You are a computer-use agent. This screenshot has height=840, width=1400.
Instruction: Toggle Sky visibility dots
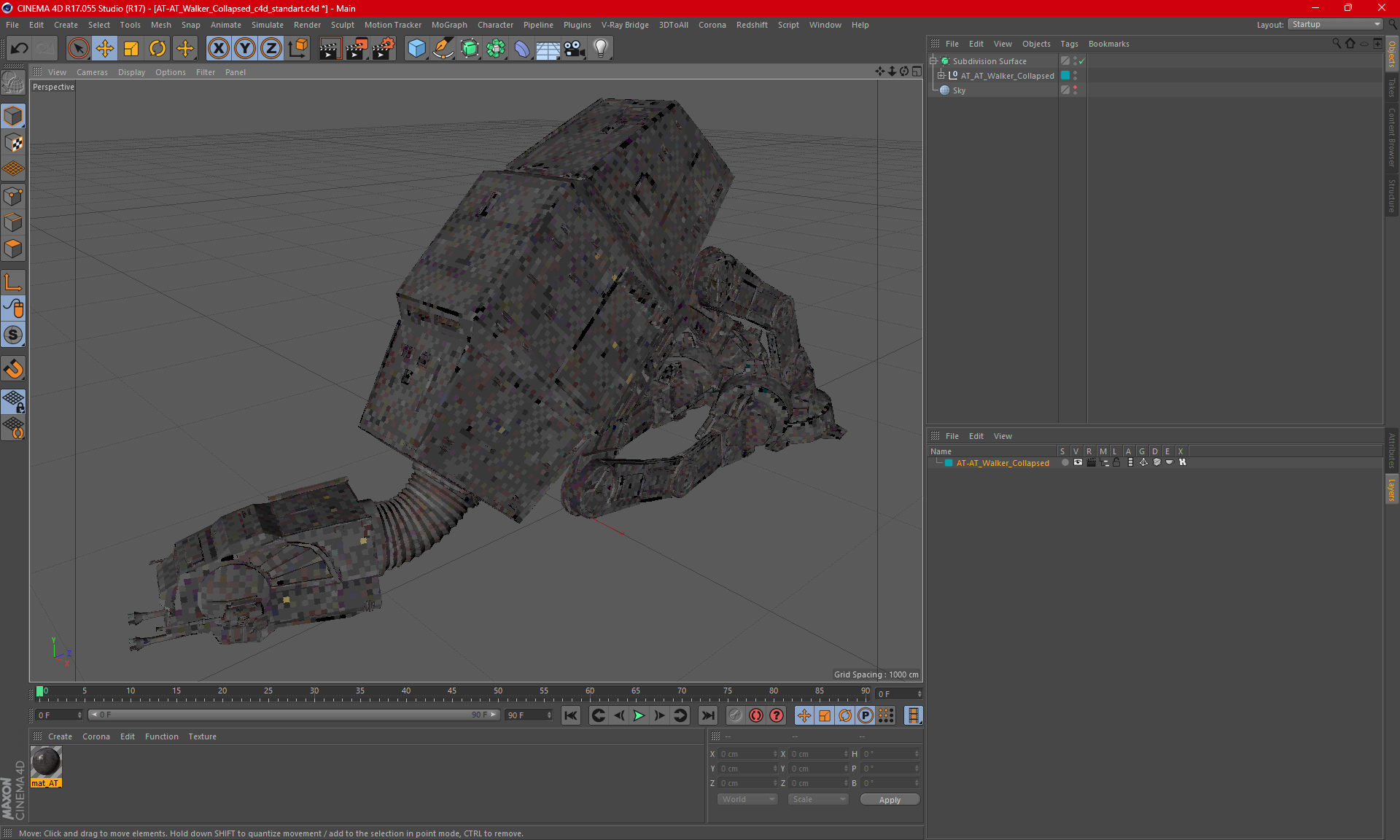tap(1076, 90)
